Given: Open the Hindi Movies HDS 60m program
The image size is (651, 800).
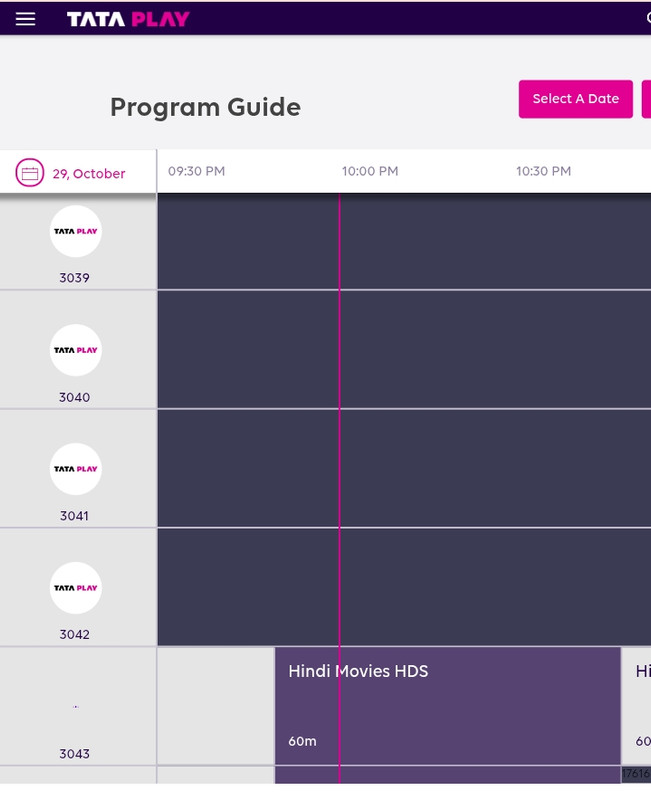Looking at the screenshot, I should (x=448, y=706).
